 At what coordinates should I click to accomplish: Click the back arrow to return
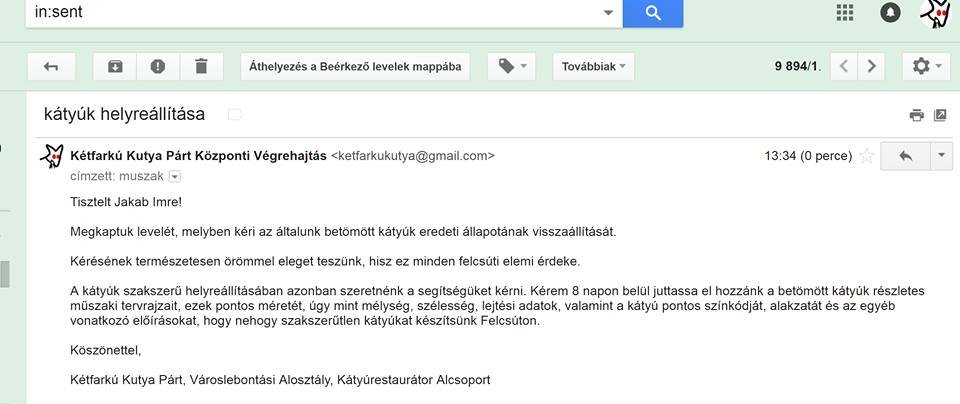(x=51, y=66)
